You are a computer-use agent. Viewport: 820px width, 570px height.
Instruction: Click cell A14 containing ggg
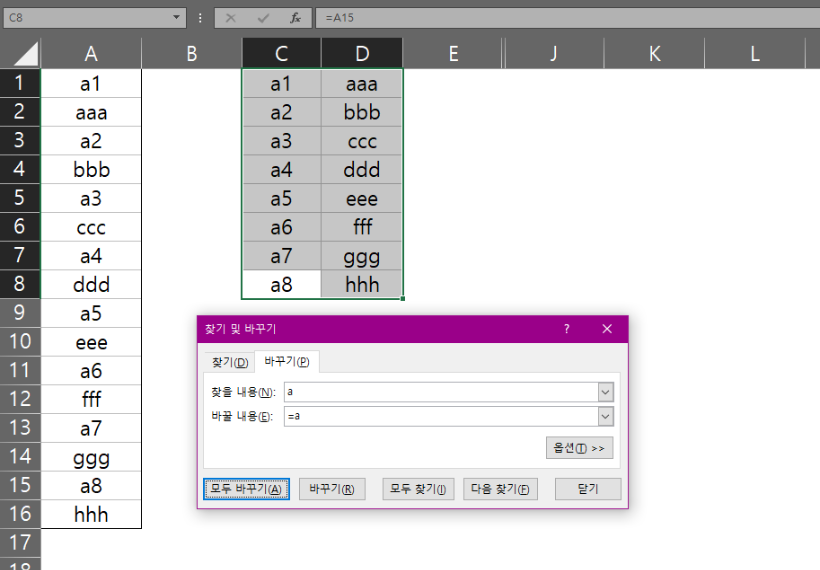pos(91,457)
